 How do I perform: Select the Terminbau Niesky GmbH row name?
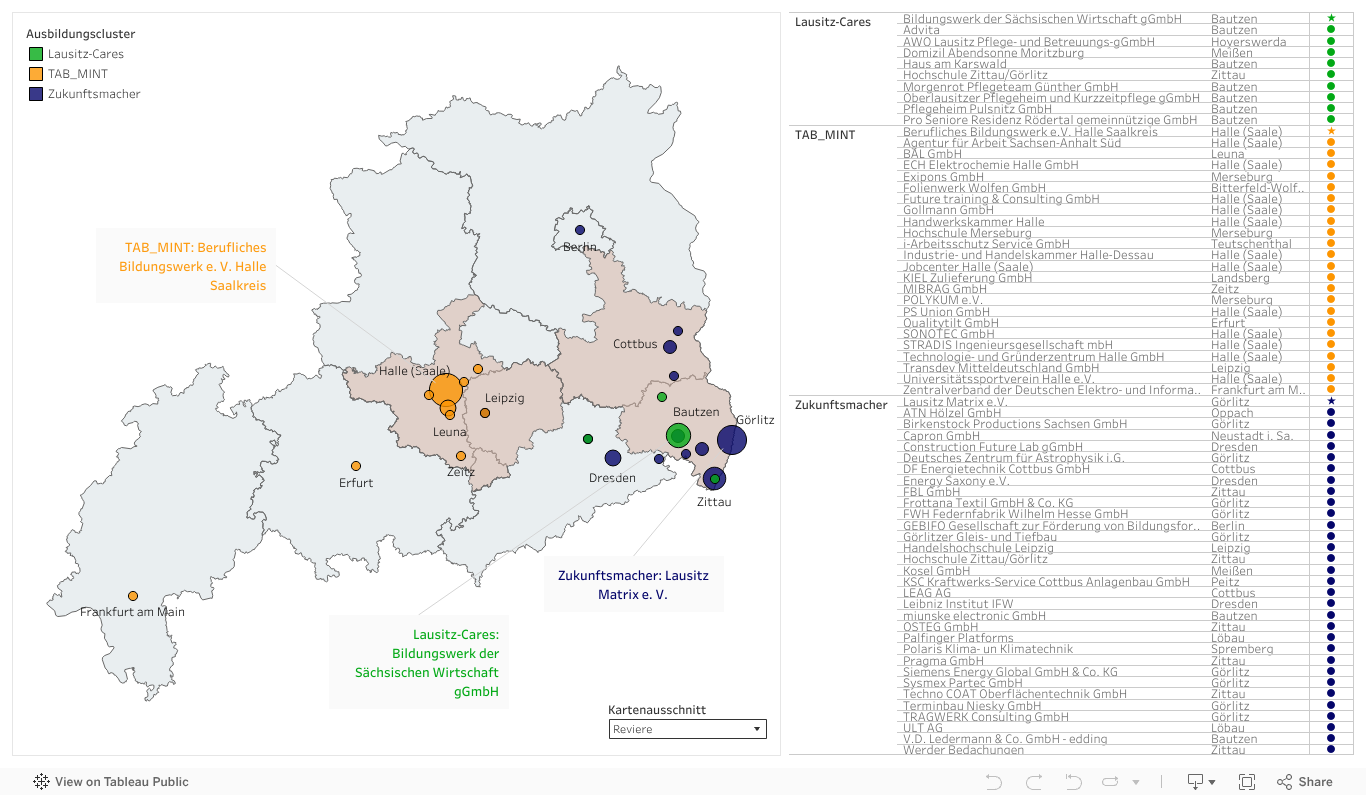(x=972, y=705)
